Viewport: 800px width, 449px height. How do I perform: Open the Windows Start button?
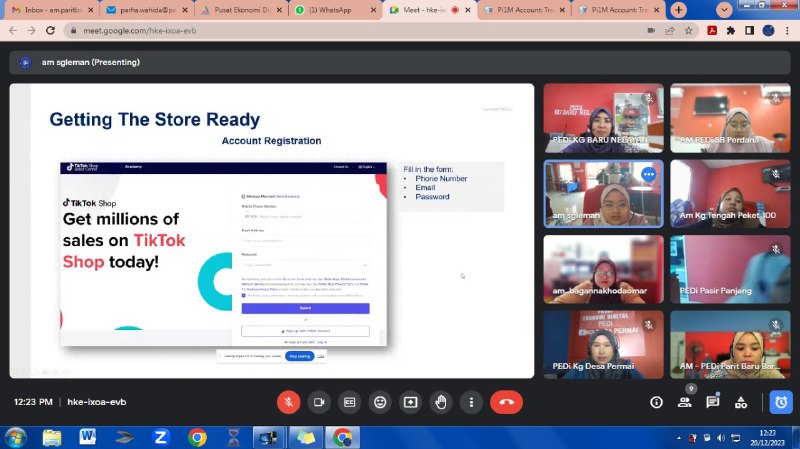point(15,437)
